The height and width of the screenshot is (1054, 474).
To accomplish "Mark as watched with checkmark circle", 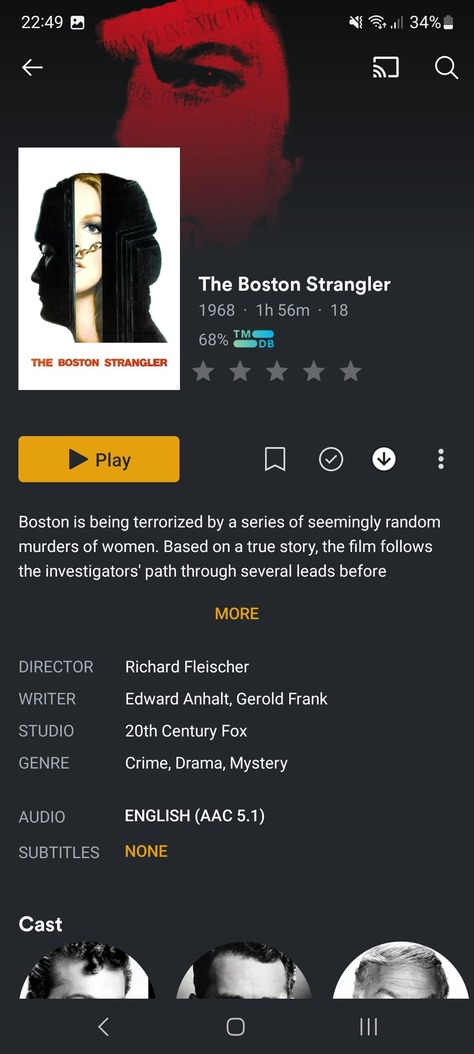I will [331, 459].
